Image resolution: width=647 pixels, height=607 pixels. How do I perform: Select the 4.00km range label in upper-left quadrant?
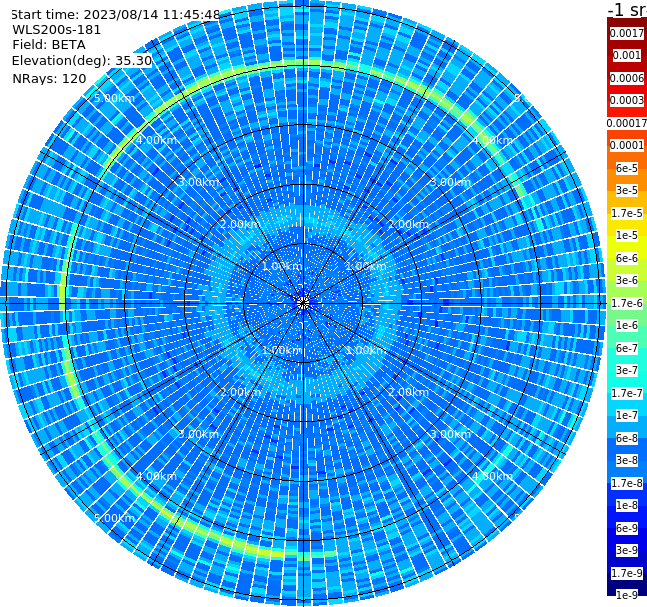(156, 140)
